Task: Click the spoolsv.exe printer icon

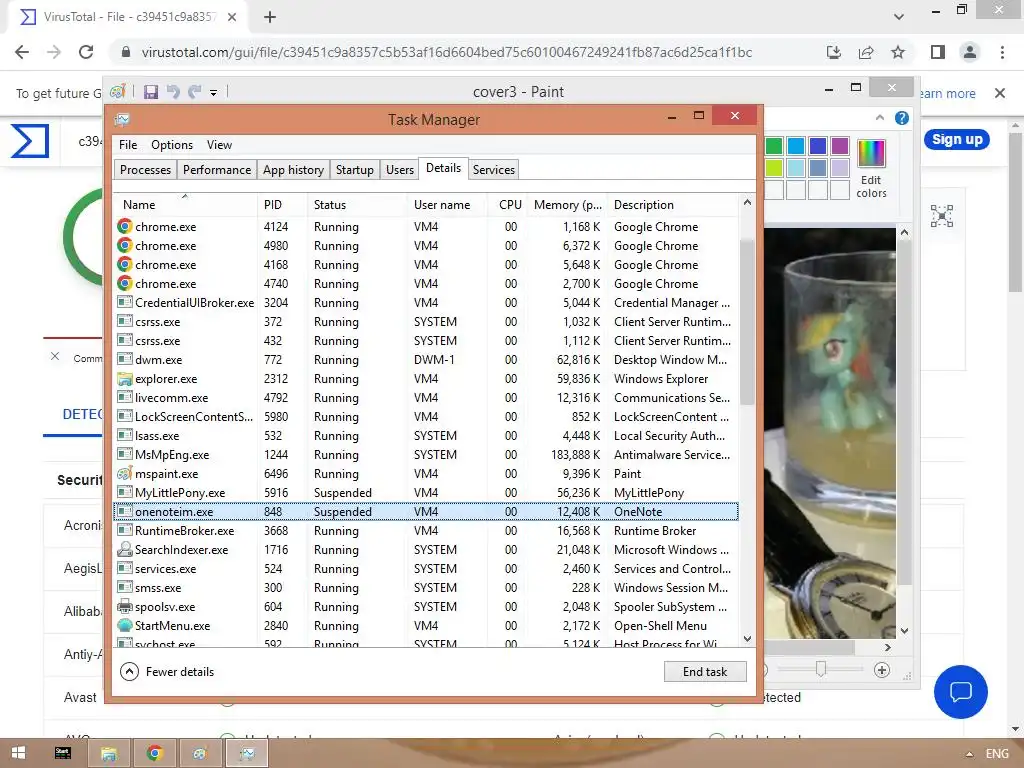Action: click(x=124, y=607)
